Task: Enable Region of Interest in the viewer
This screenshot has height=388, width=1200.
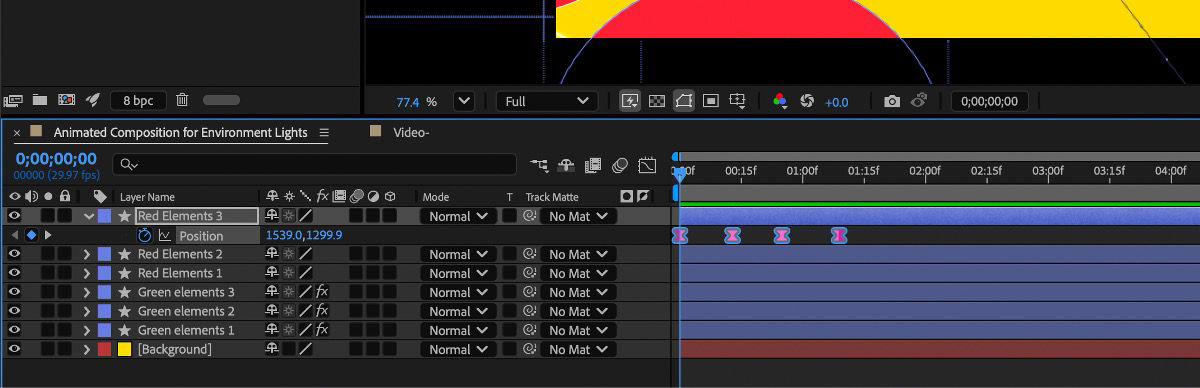Action: [711, 101]
